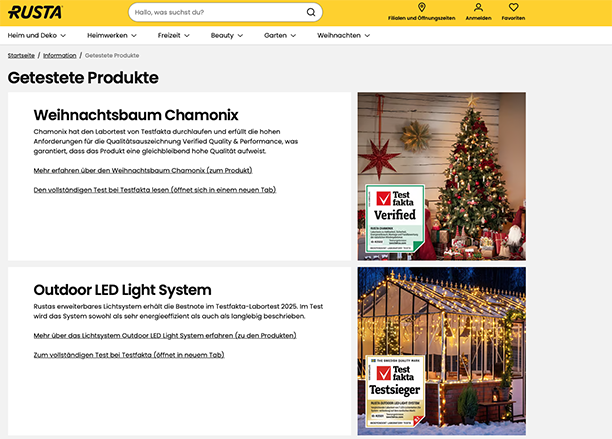Viewport: 612px width, 439px height.
Task: Expand the Weihnachten menu
Action: [x=343, y=35]
